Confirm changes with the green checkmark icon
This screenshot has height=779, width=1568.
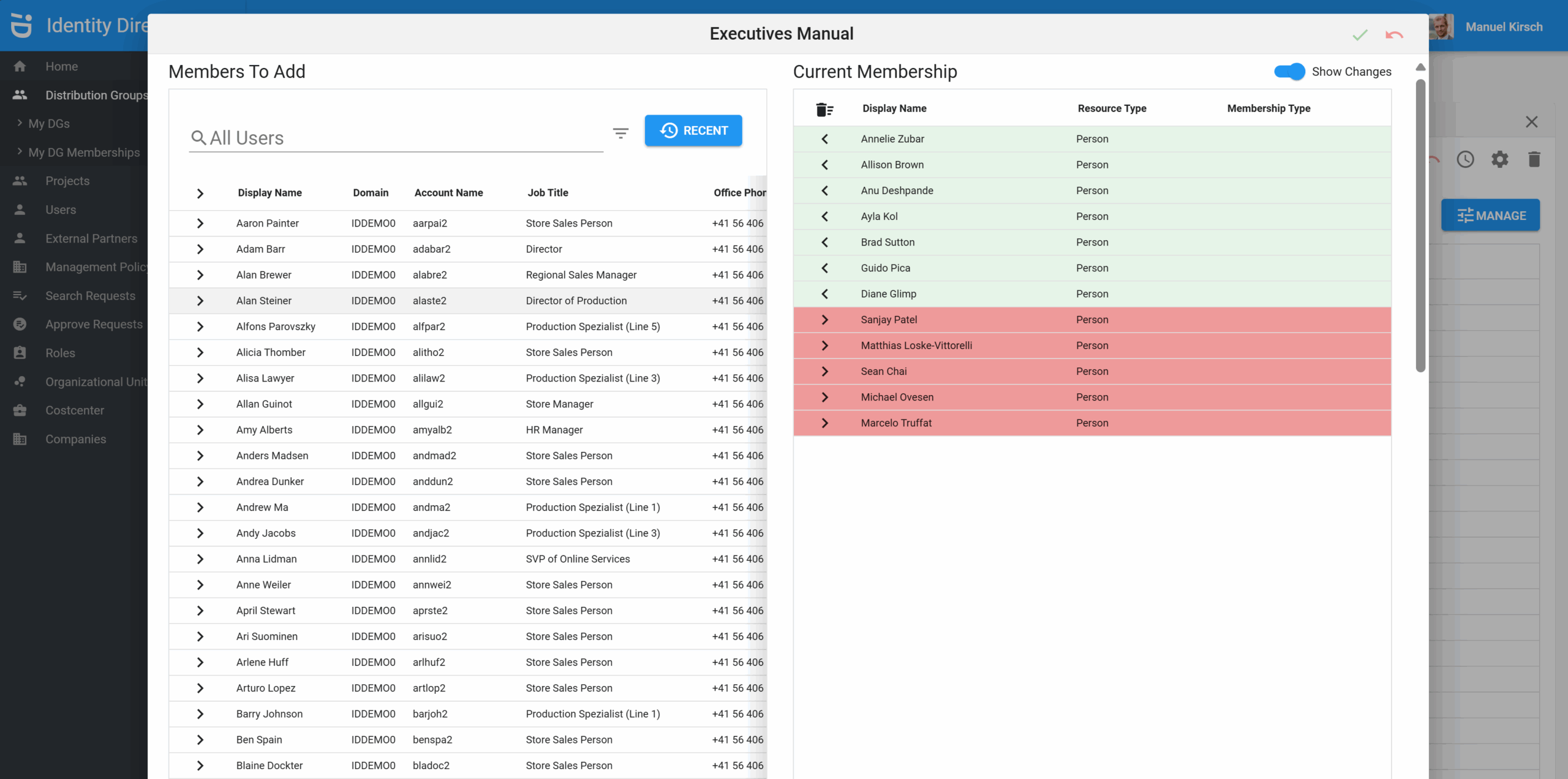[x=1360, y=35]
